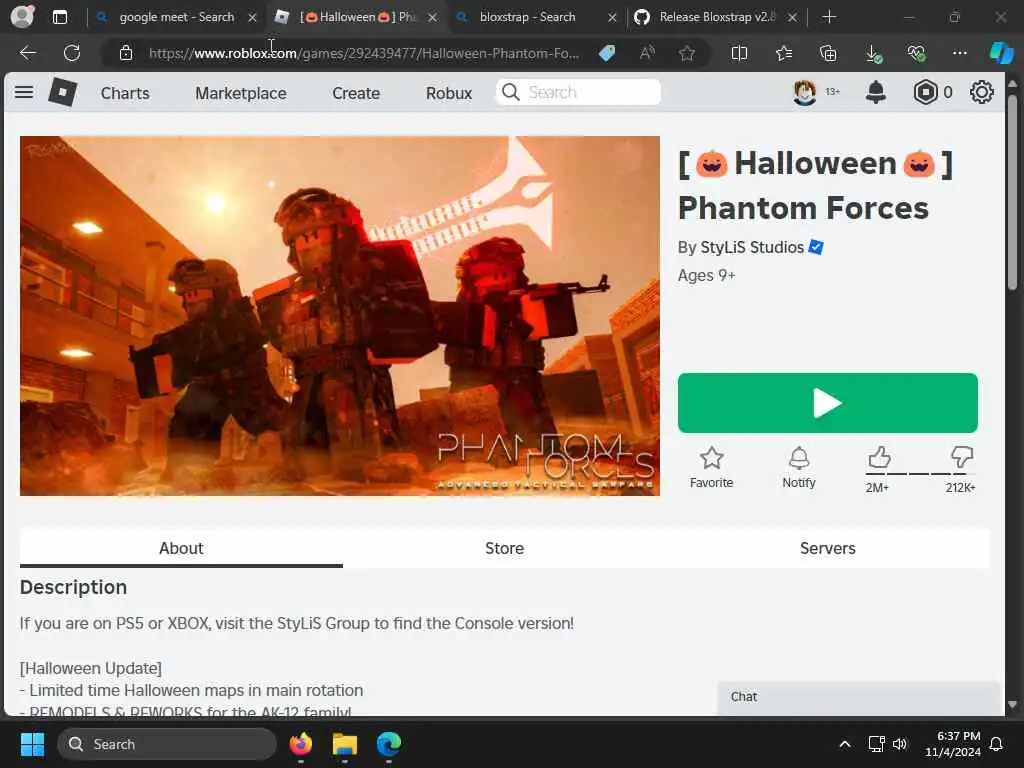1024x768 pixels.
Task: Click the like-dislike vote ratio bar
Action: pos(920,473)
